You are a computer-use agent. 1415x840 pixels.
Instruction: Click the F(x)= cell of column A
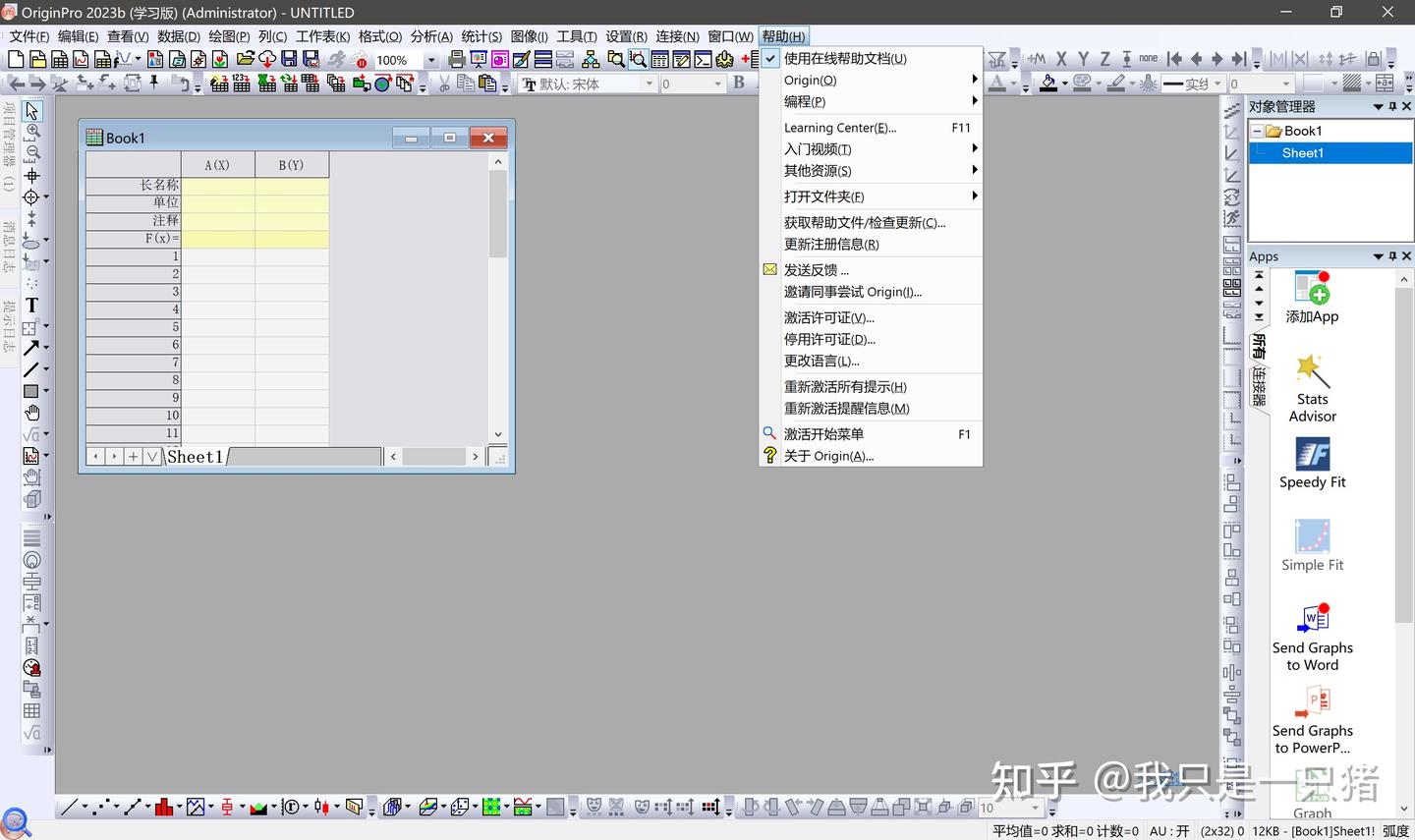[217, 238]
